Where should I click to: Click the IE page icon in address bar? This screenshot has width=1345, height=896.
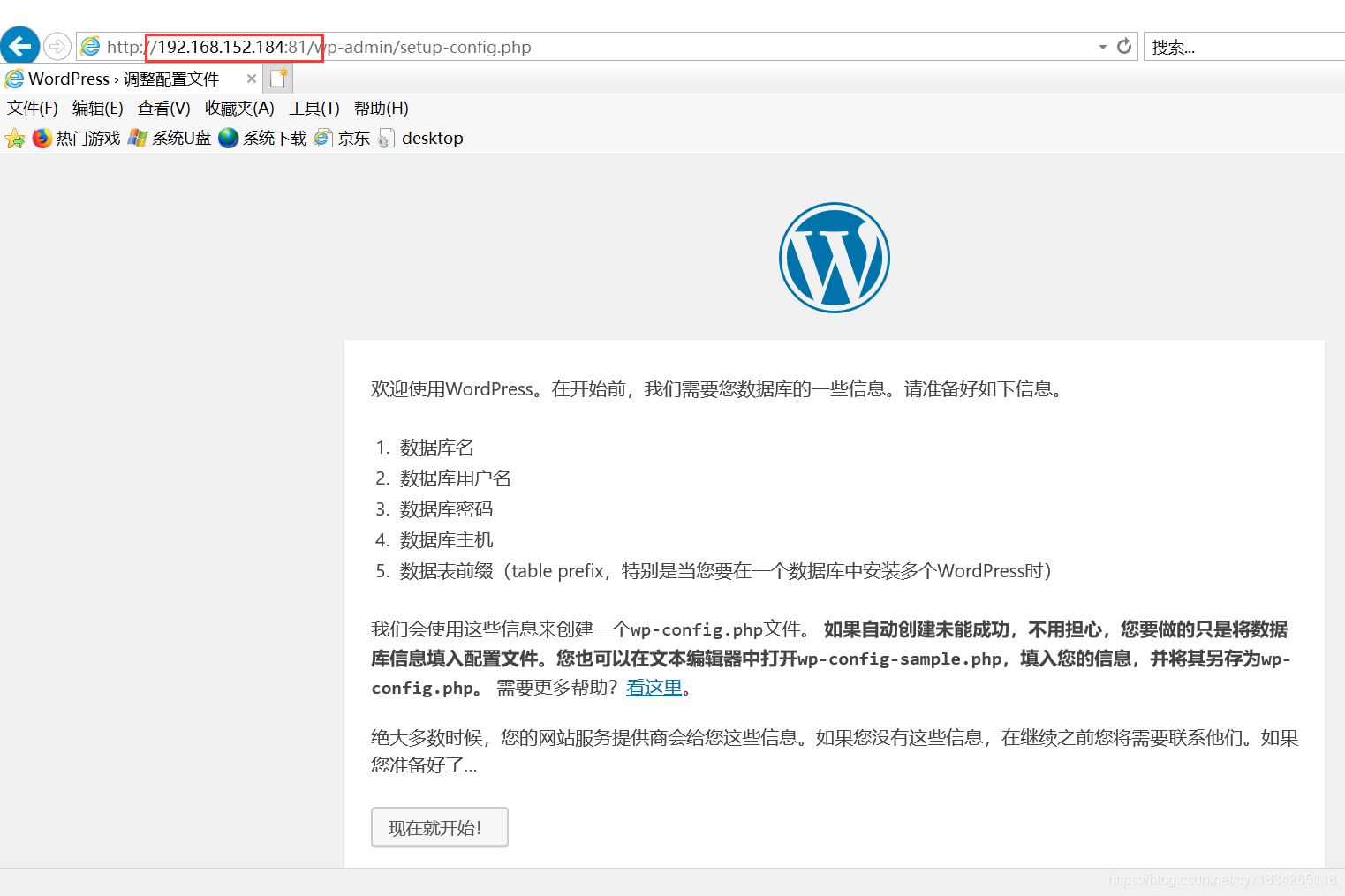pos(90,47)
